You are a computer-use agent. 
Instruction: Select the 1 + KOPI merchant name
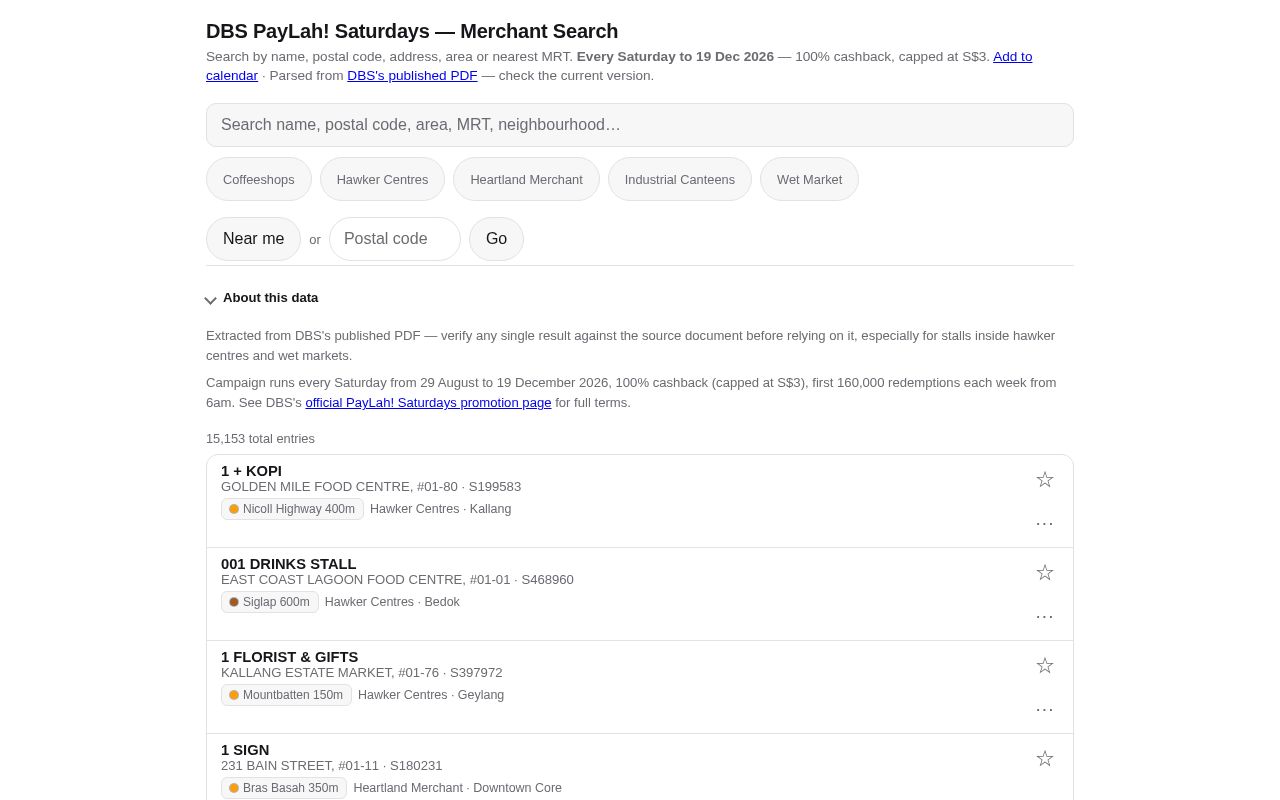pos(251,471)
